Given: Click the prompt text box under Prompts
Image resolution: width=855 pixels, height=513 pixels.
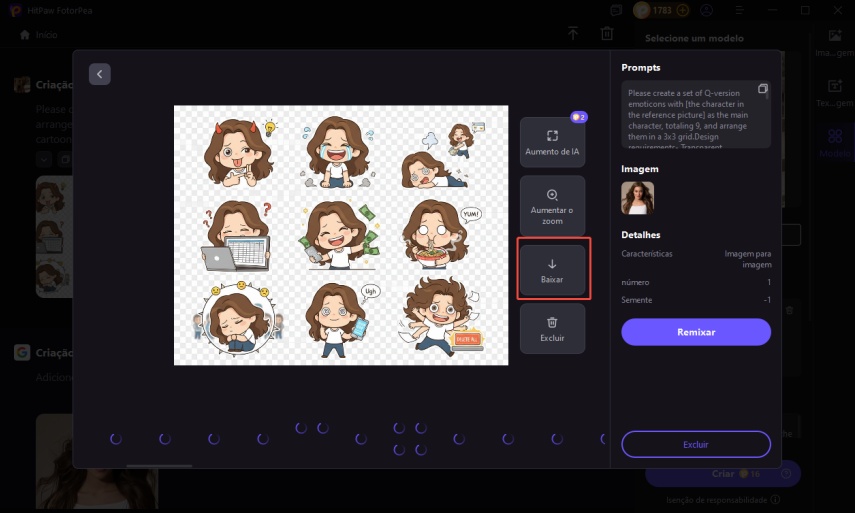Looking at the screenshot, I should [690, 115].
